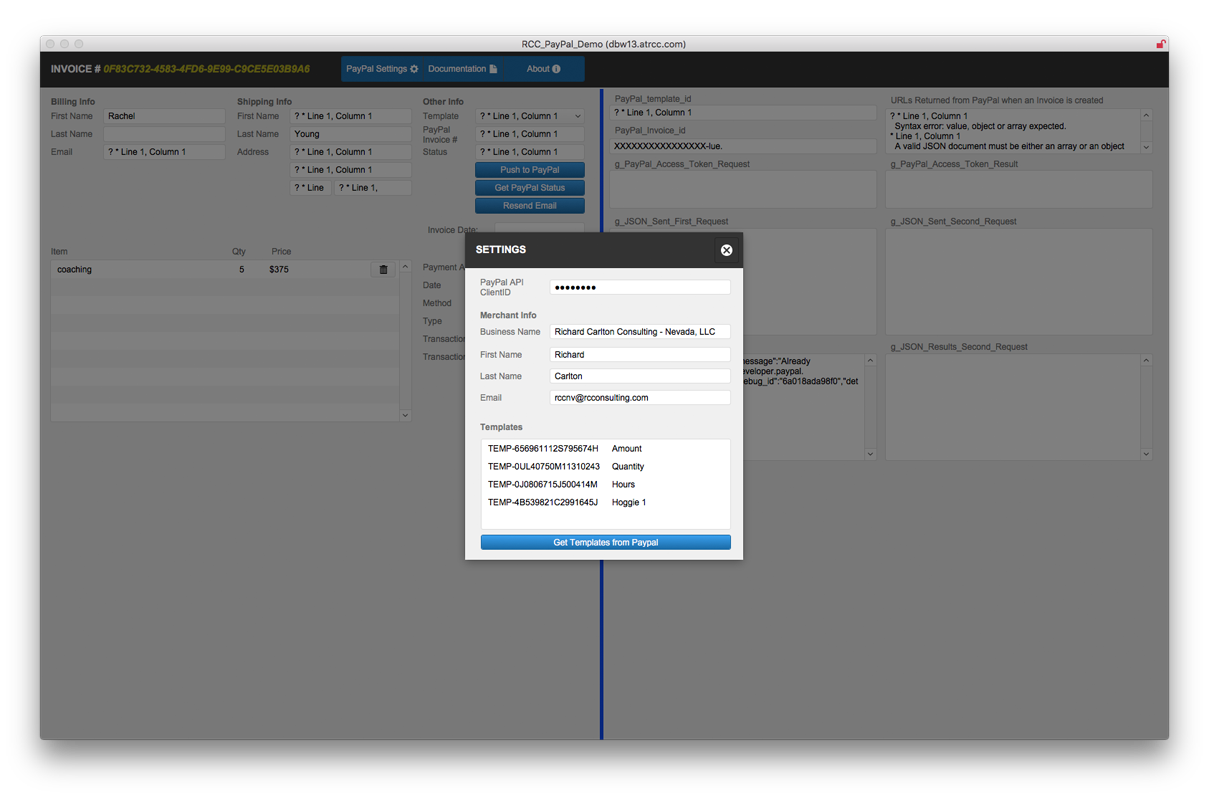Click the red lock icon in the title bar
The width and height of the screenshot is (1209, 811).
[x=1160, y=44]
